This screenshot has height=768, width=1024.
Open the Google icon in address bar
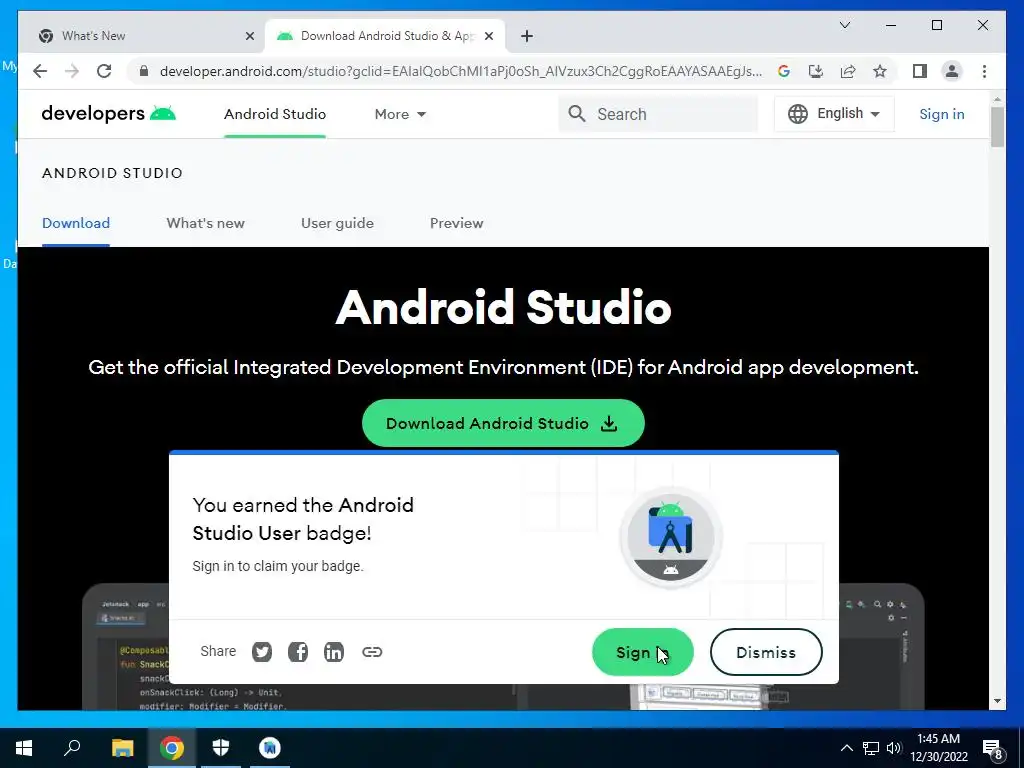(x=784, y=71)
